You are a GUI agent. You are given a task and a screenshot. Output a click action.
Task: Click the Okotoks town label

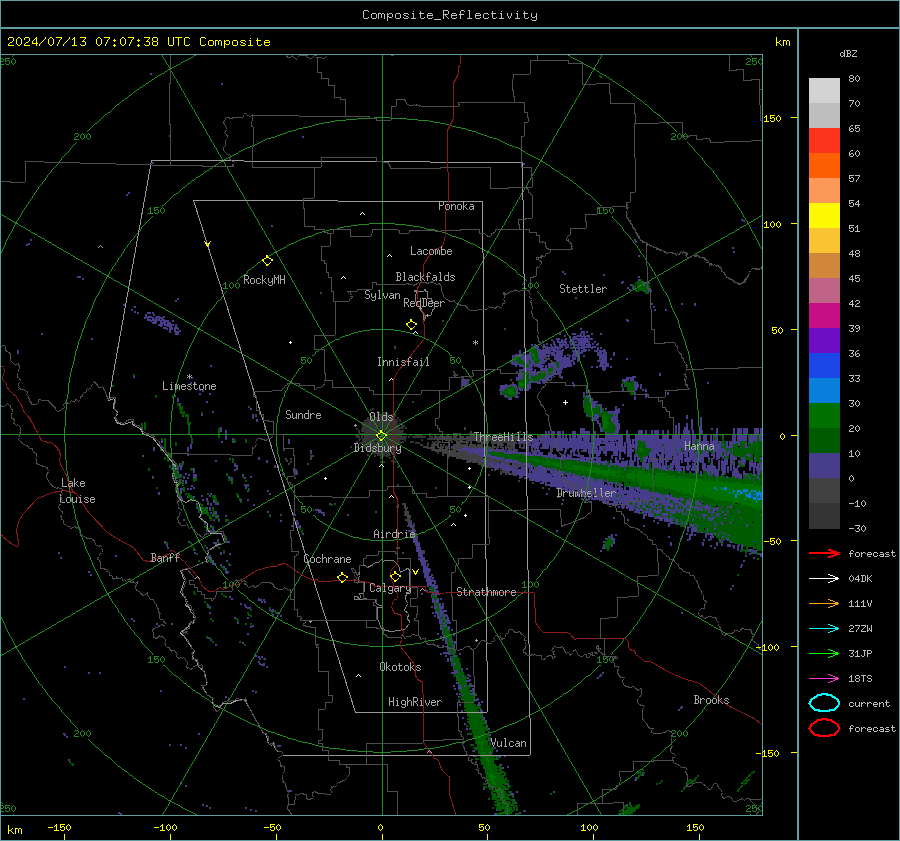point(400,667)
